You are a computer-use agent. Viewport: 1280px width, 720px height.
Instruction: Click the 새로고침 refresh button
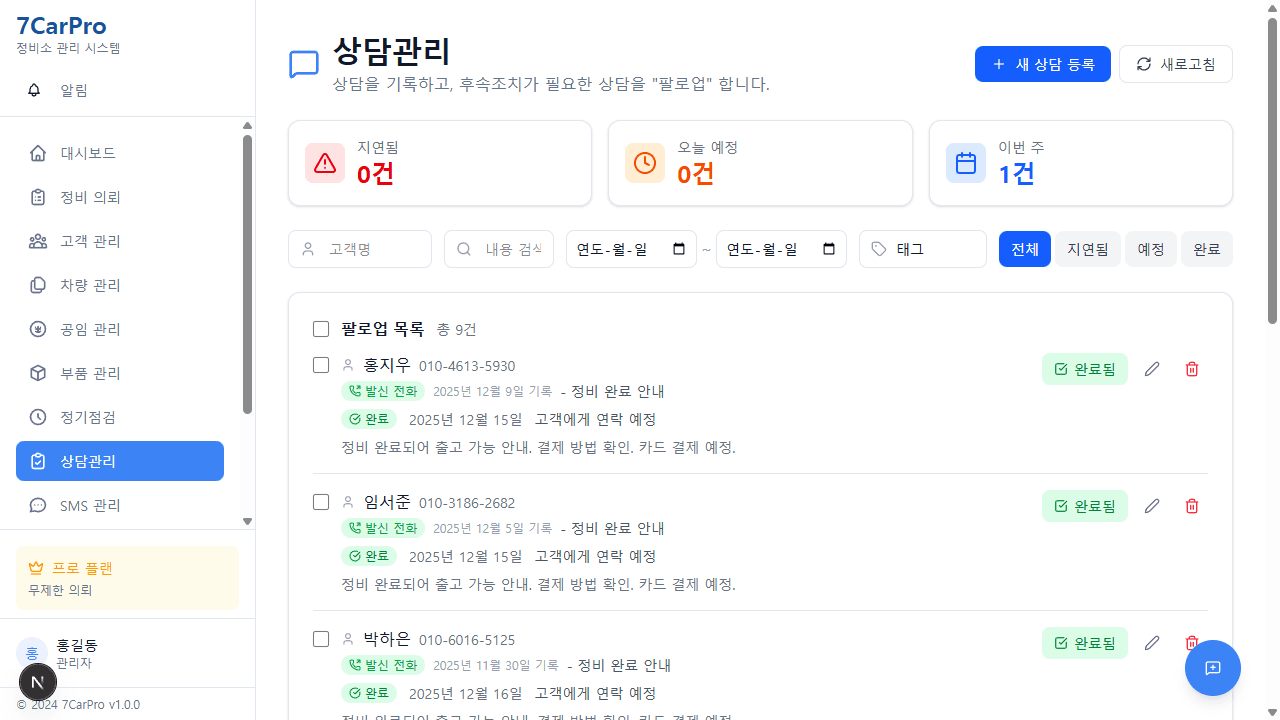[x=1175, y=63]
